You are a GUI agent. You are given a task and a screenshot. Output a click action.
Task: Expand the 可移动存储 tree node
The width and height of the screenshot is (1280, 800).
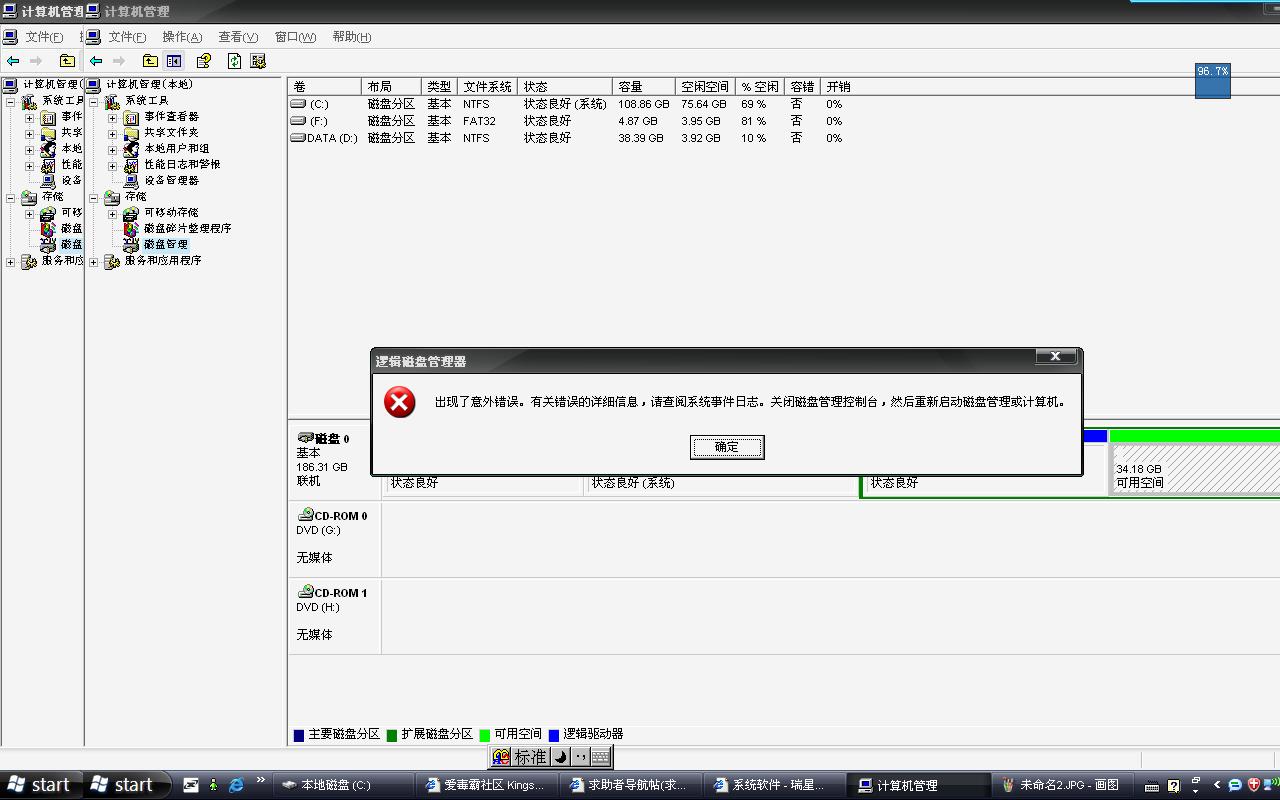(113, 214)
